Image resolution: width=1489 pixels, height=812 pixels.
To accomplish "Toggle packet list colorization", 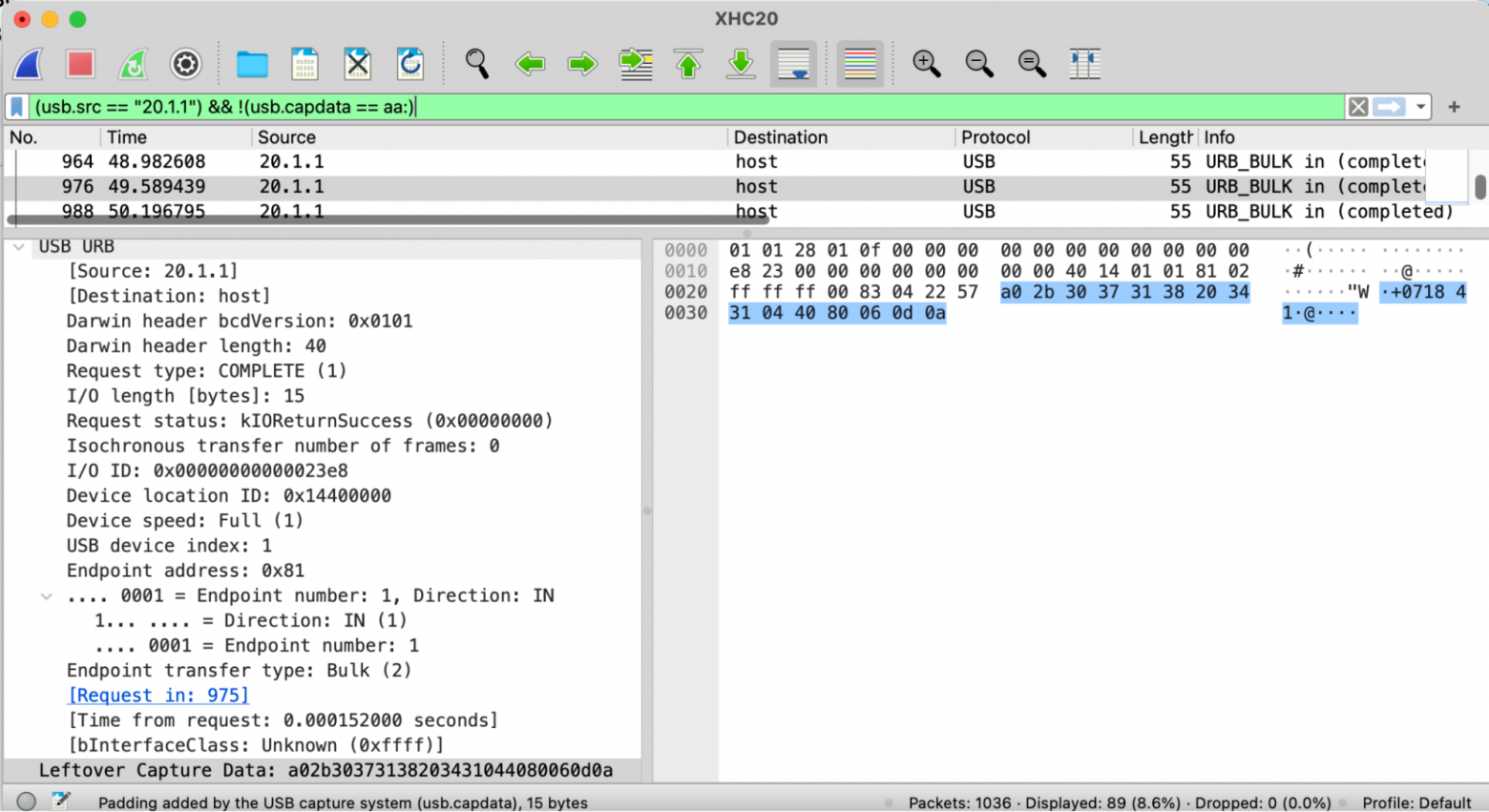I will 860,64.
